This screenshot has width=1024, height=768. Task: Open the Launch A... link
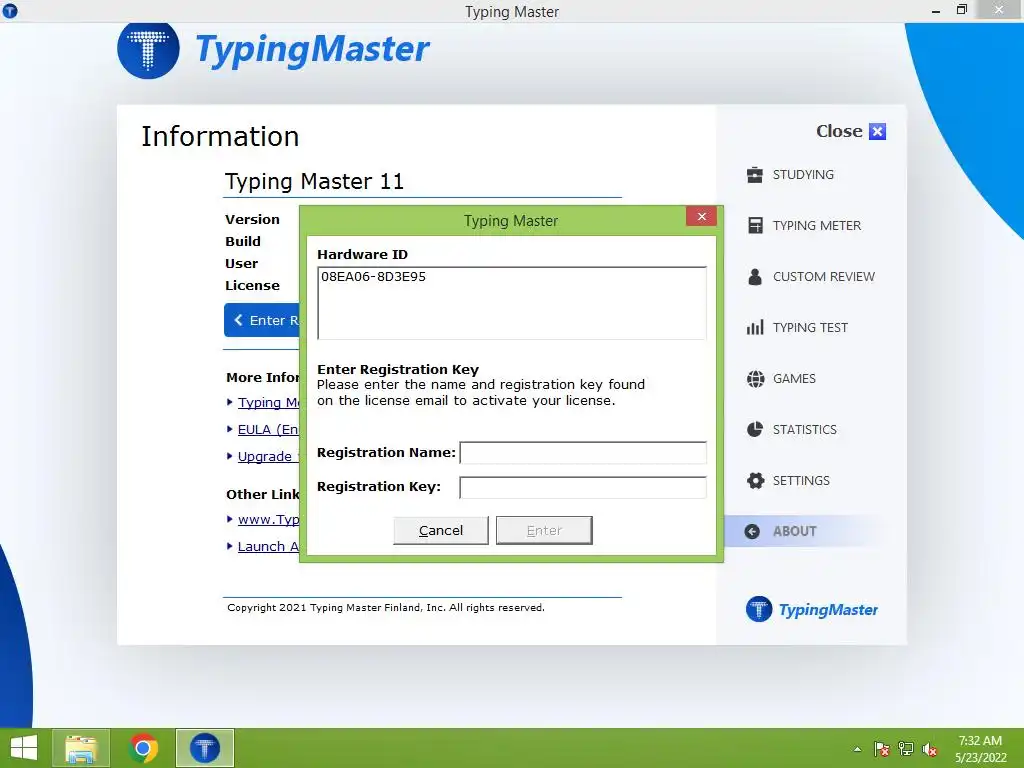click(x=268, y=547)
